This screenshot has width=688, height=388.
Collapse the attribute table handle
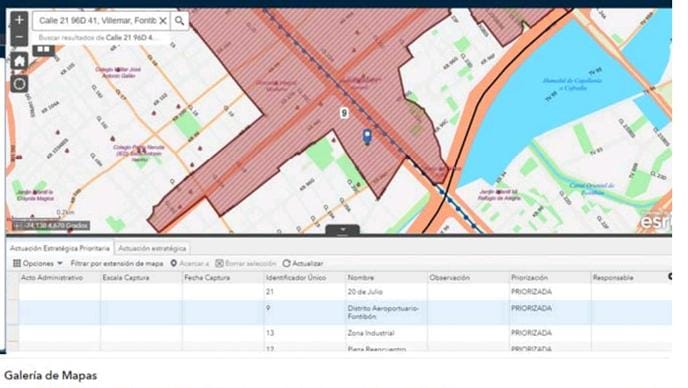pyautogui.click(x=343, y=230)
